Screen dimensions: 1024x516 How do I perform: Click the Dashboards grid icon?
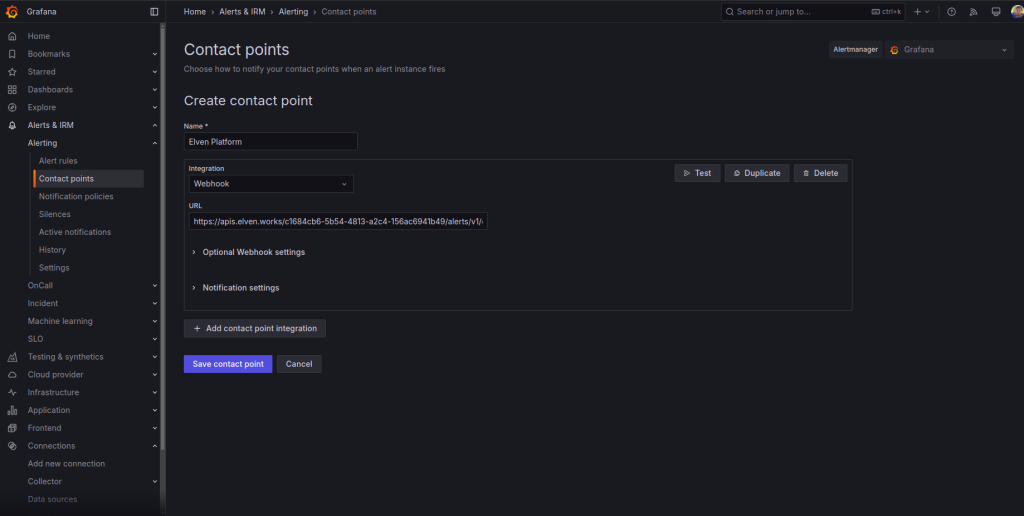click(x=12, y=89)
